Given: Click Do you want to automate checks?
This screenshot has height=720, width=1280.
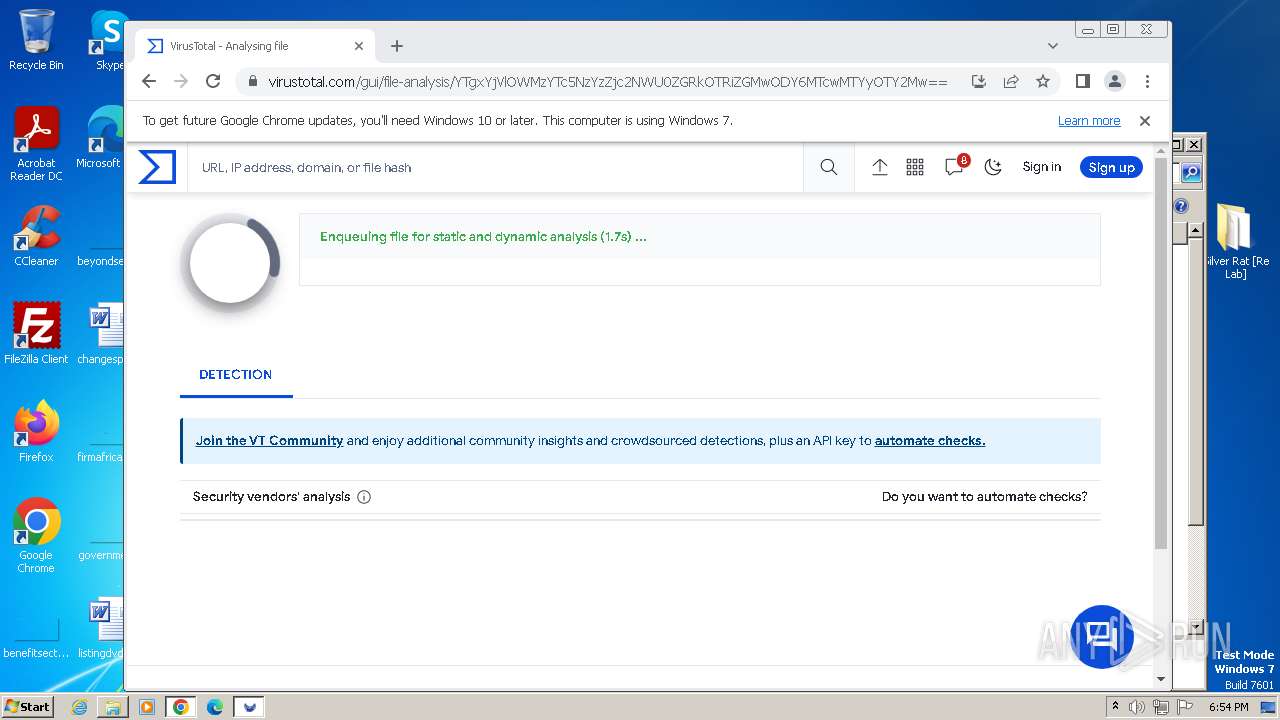Looking at the screenshot, I should pos(985,497).
